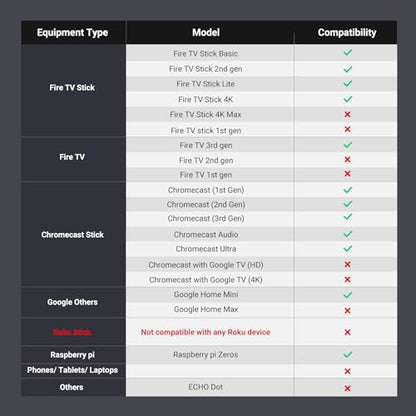Screen dimensions: 416x416
Task: Click the checkmark for Raspberry pi Zeros
Action: click(348, 354)
